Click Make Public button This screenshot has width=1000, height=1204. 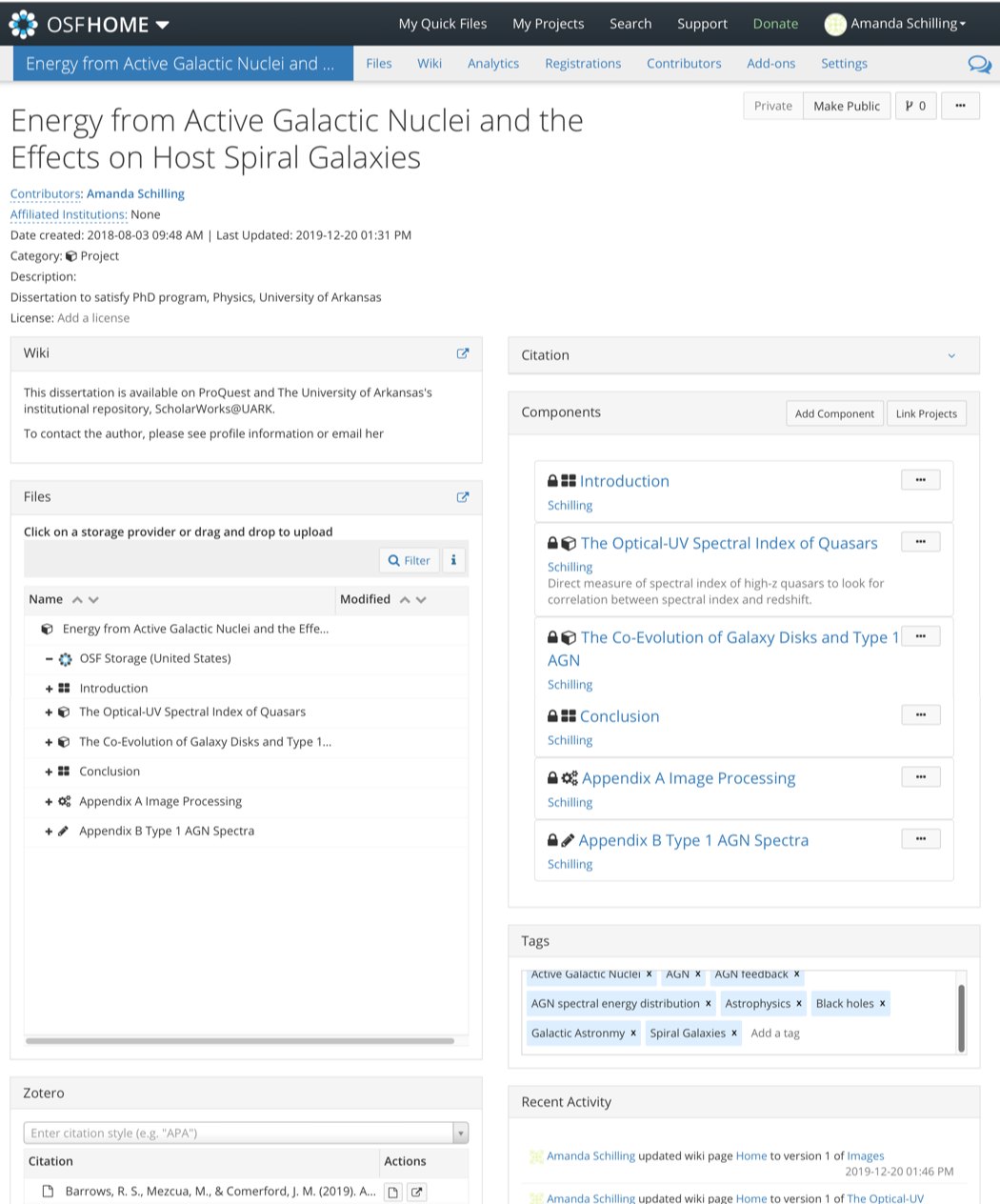(x=847, y=106)
